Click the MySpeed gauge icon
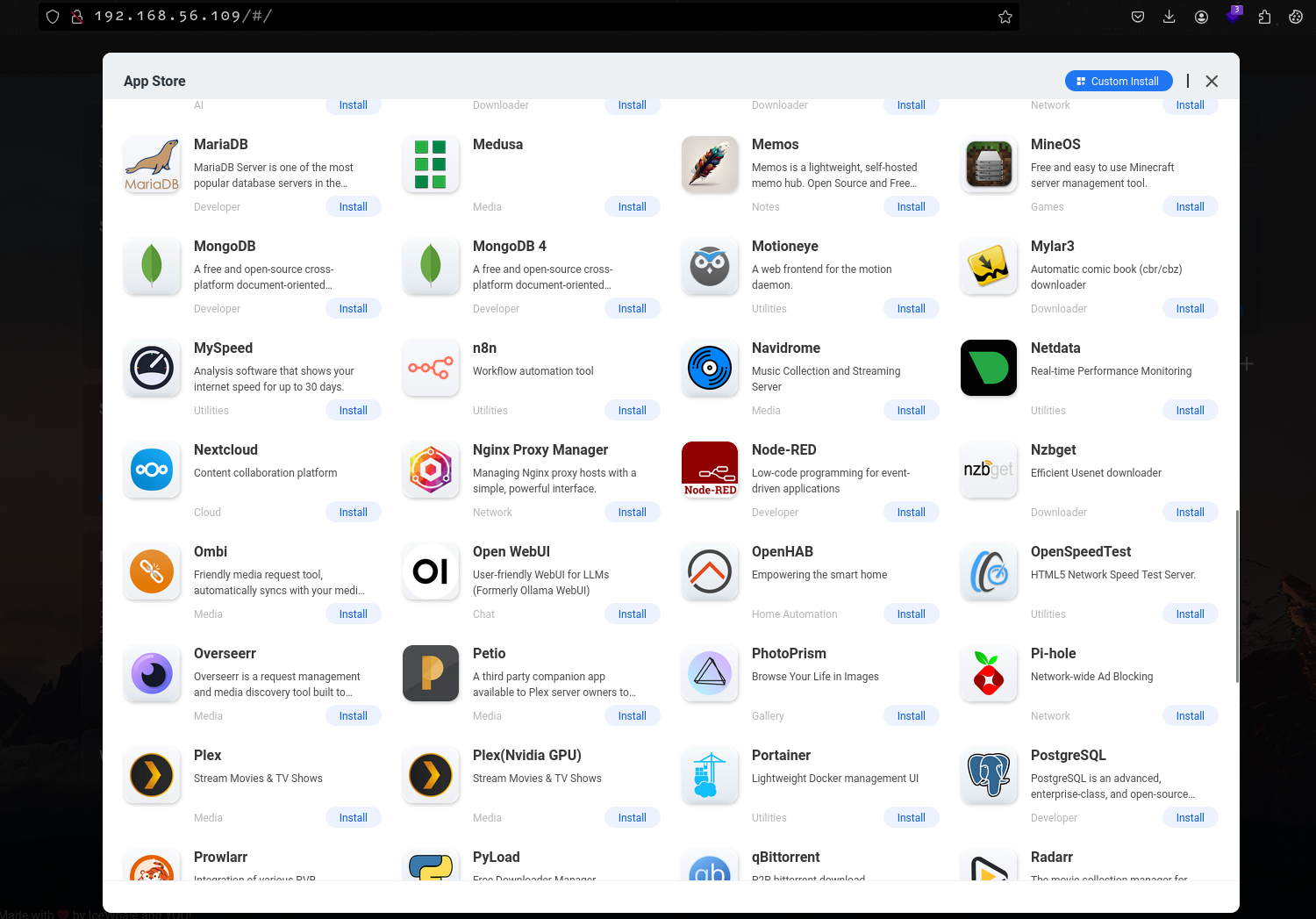Screen dimensions: 1316x919 [x=152, y=368]
